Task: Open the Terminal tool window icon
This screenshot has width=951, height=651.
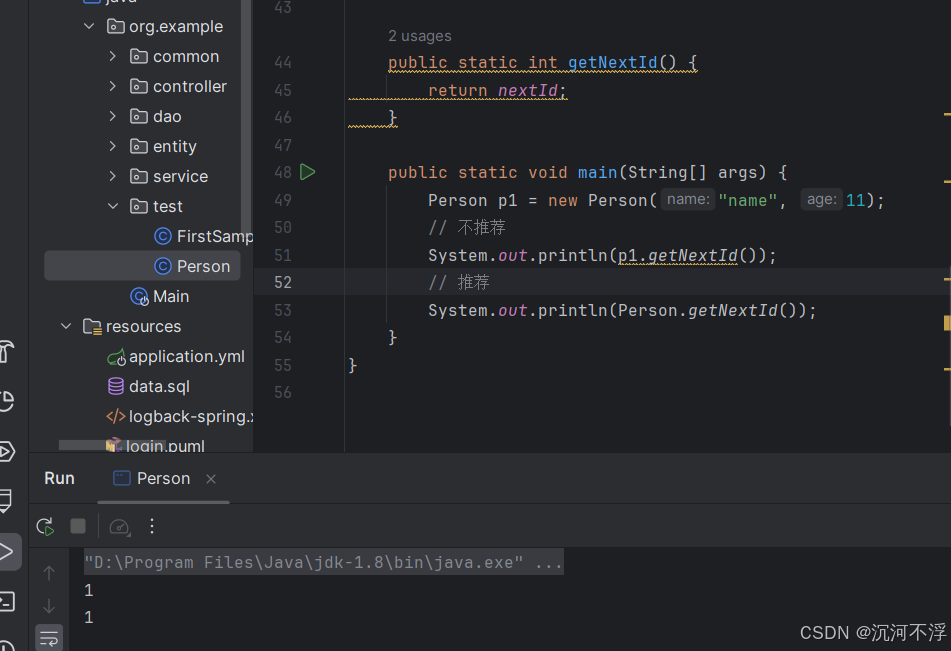Action: pyautogui.click(x=7, y=601)
